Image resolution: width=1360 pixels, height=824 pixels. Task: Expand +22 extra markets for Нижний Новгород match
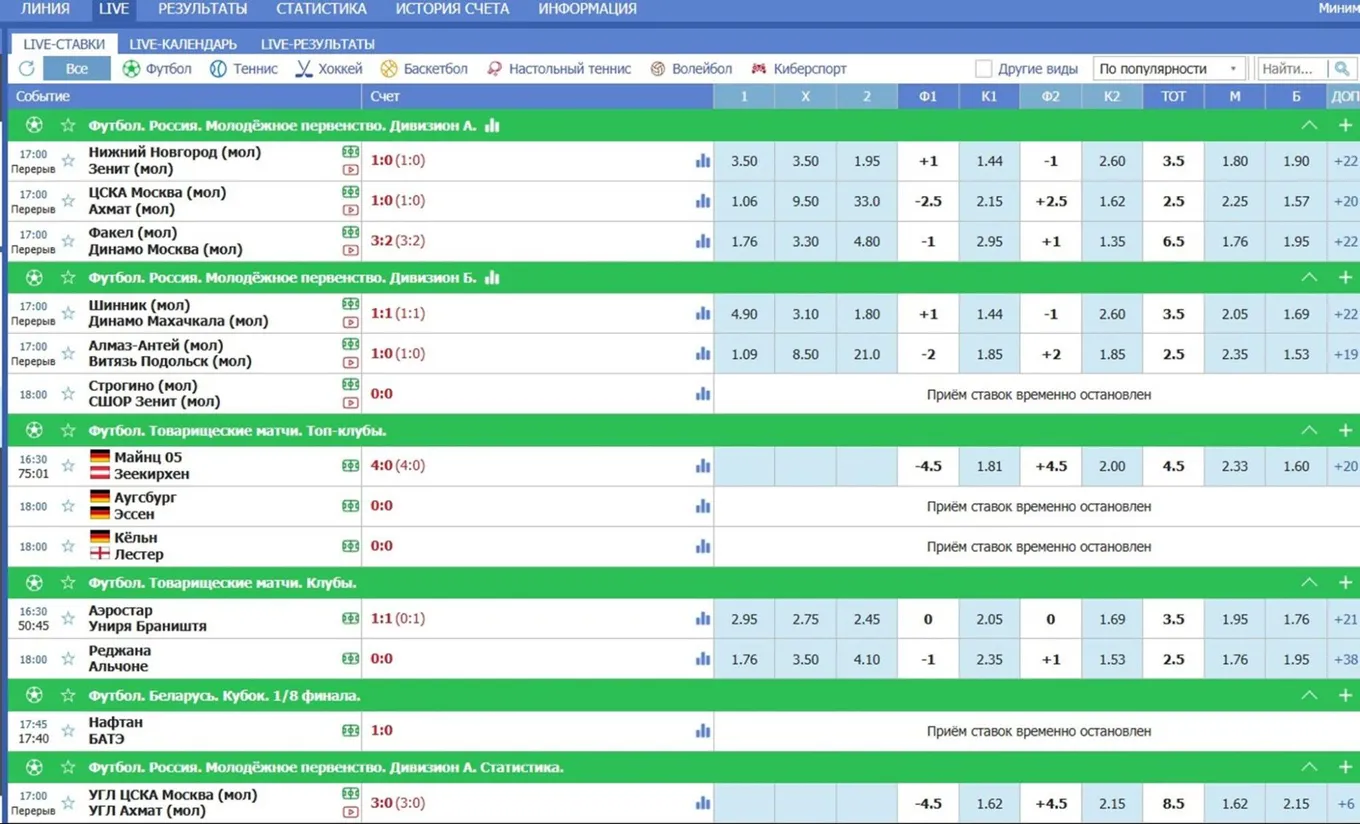coord(1344,161)
